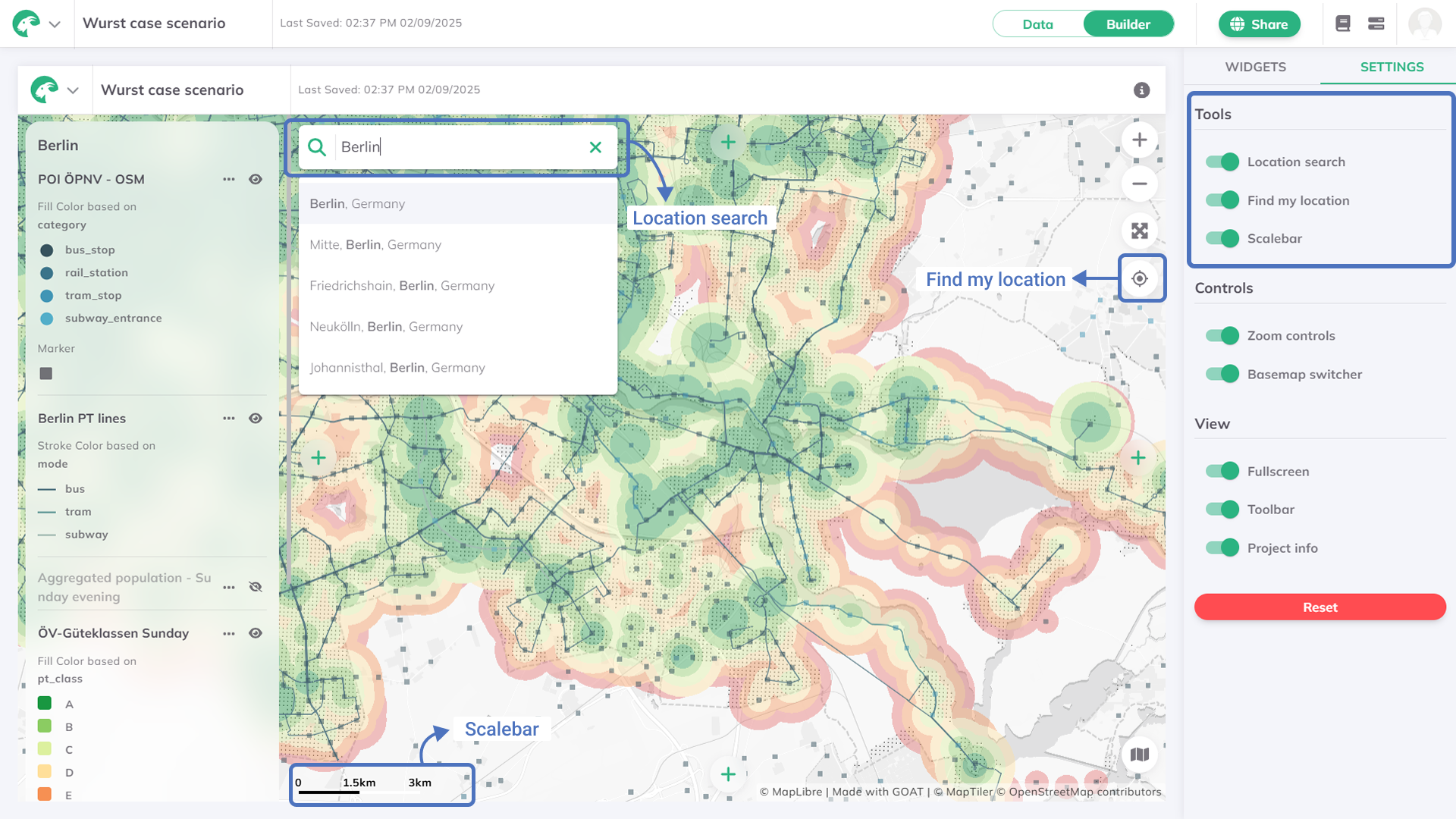Zoom out with the map minus button
The width and height of the screenshot is (1456, 819).
coord(1139,184)
